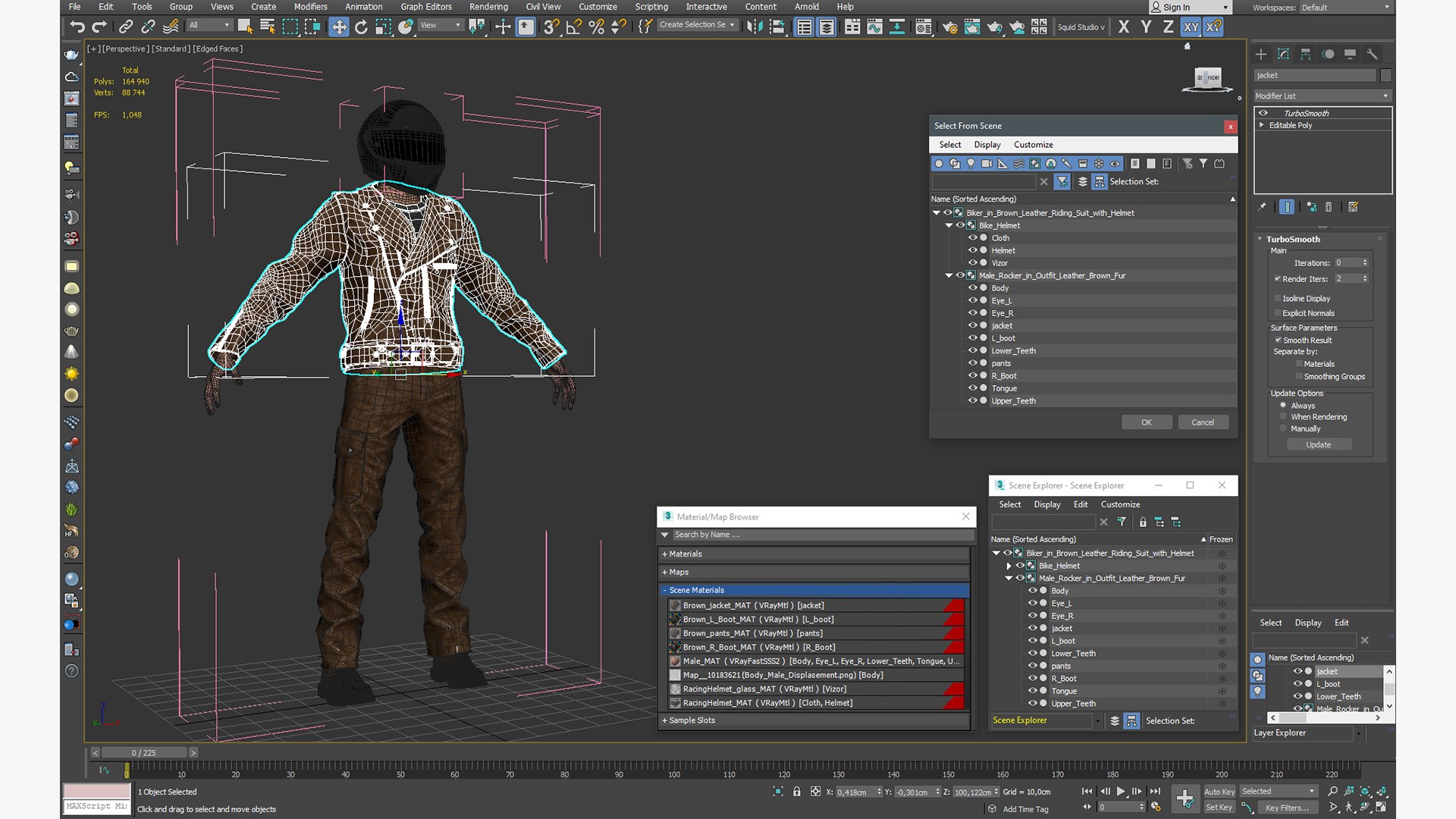The width and height of the screenshot is (1456, 819).
Task: Open the Mirror tool
Action: [754, 27]
